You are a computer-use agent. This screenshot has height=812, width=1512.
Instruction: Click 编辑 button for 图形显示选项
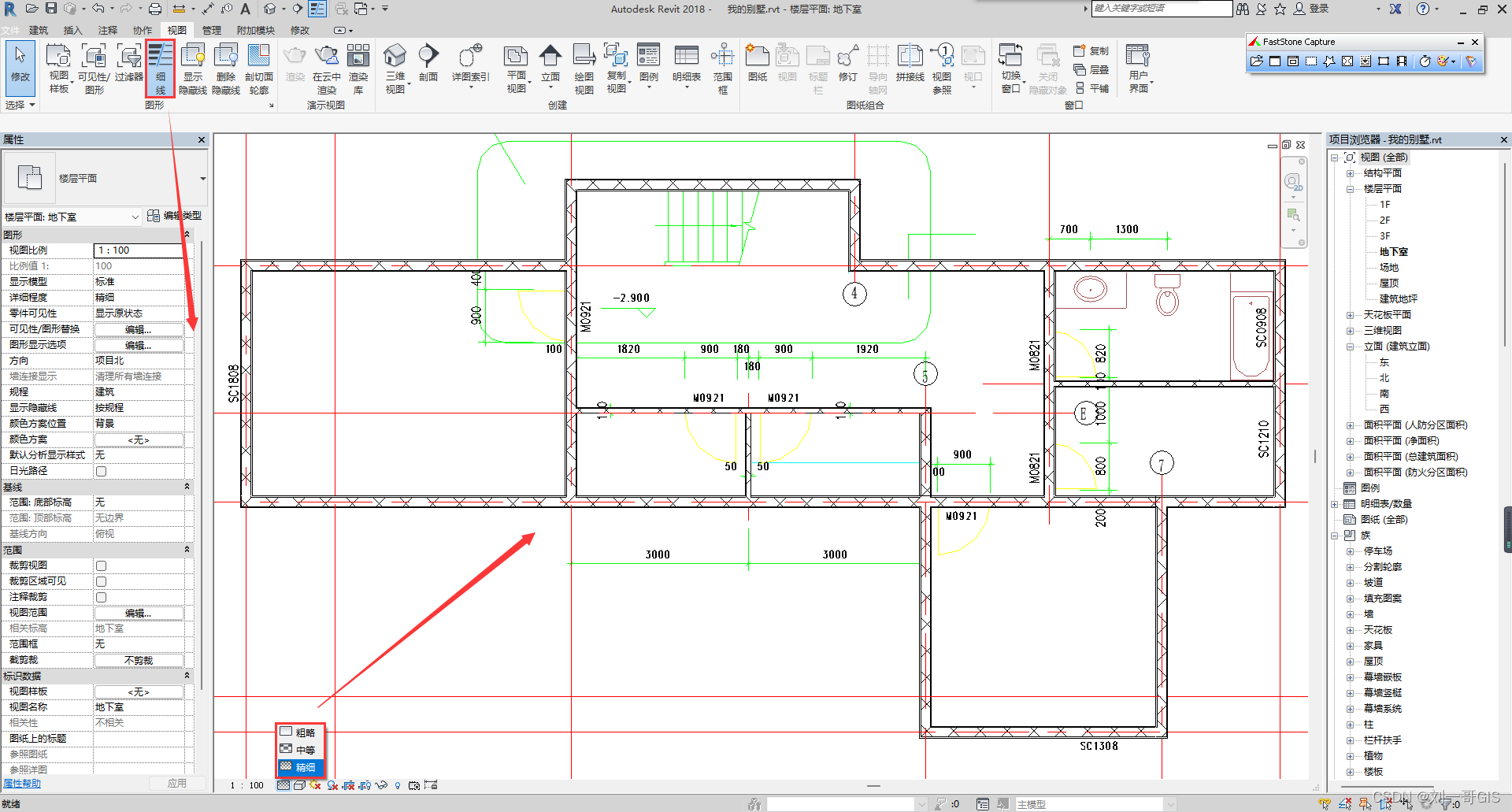pyautogui.click(x=139, y=345)
